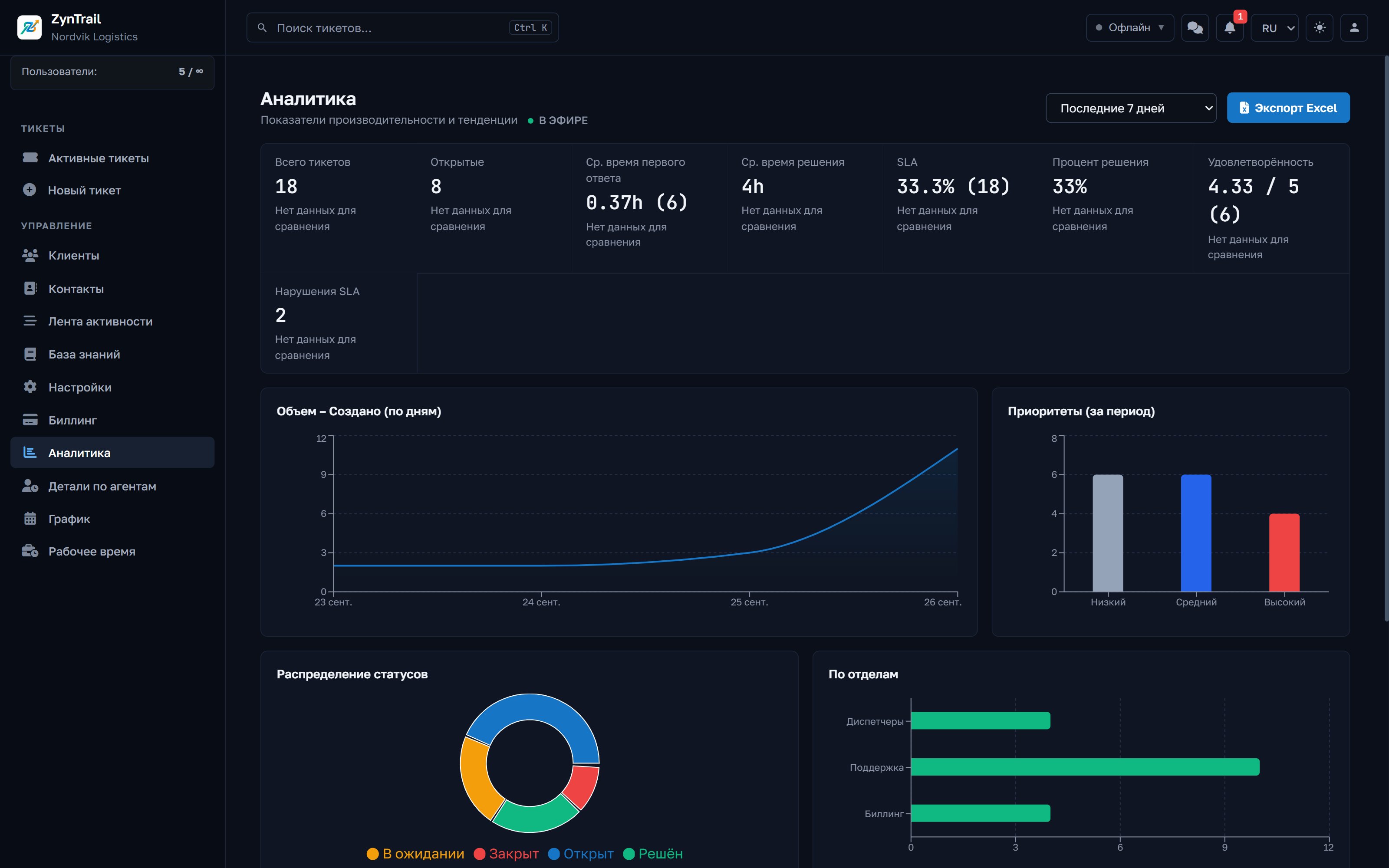
Task: Open the Офлайн status dropdown
Action: click(1129, 27)
